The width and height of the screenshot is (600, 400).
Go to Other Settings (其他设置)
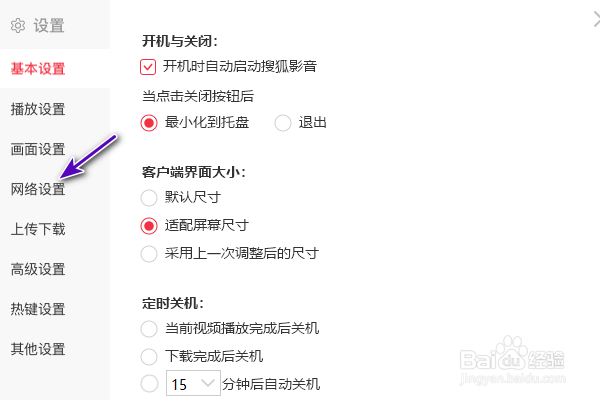38,349
